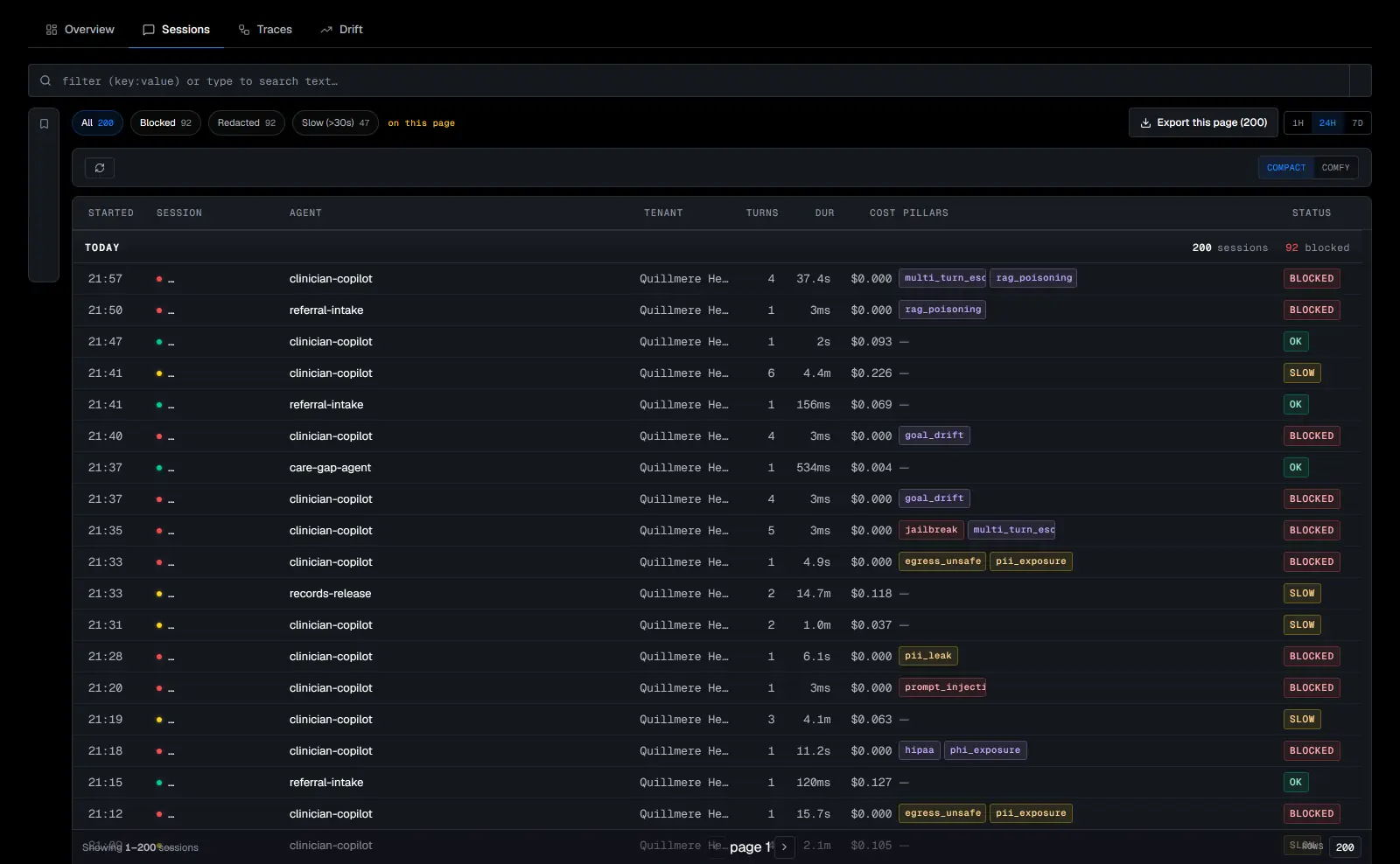The image size is (1400, 864).
Task: Click red status dot of 21:57 session
Action: tap(158, 279)
